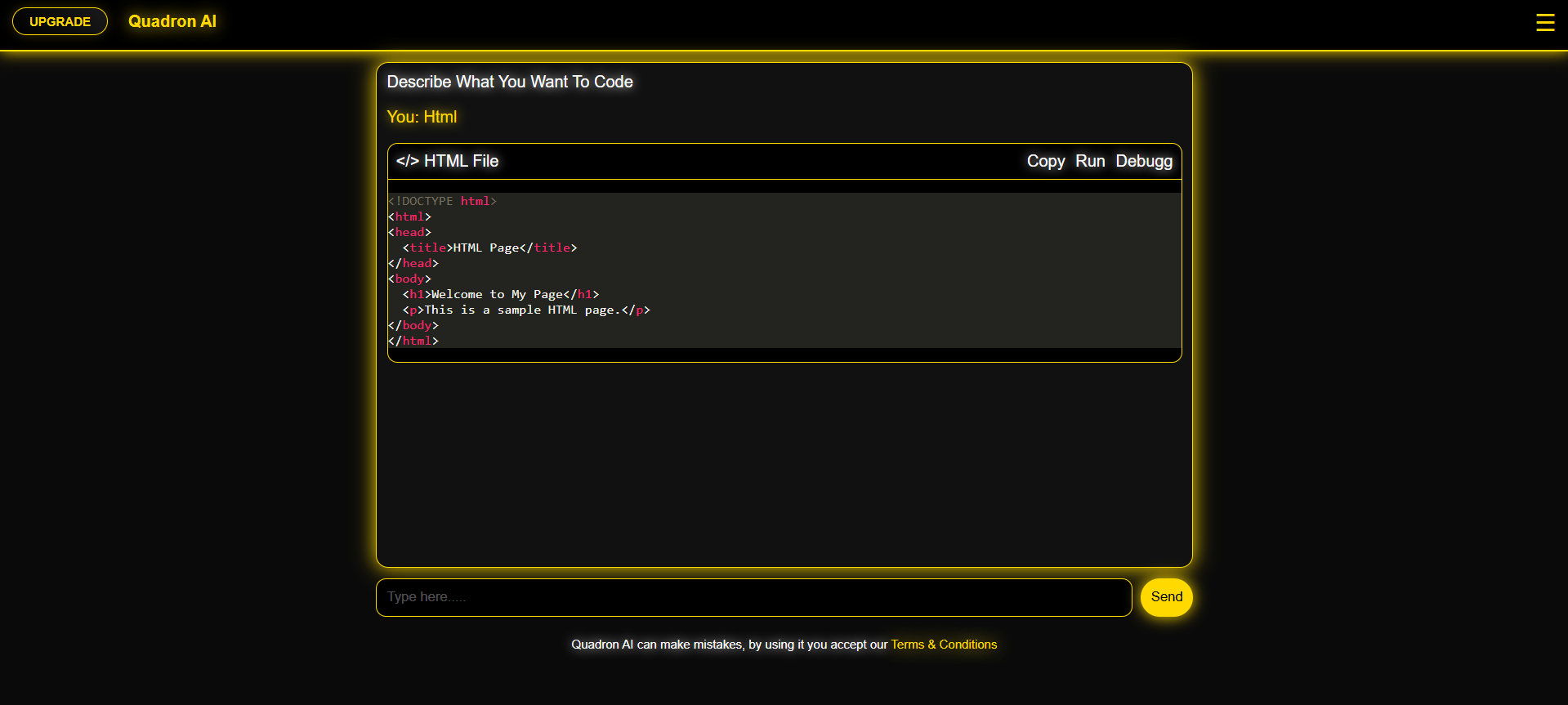The width and height of the screenshot is (1568, 705).
Task: Open the Terms & Conditions link
Action: (x=944, y=645)
